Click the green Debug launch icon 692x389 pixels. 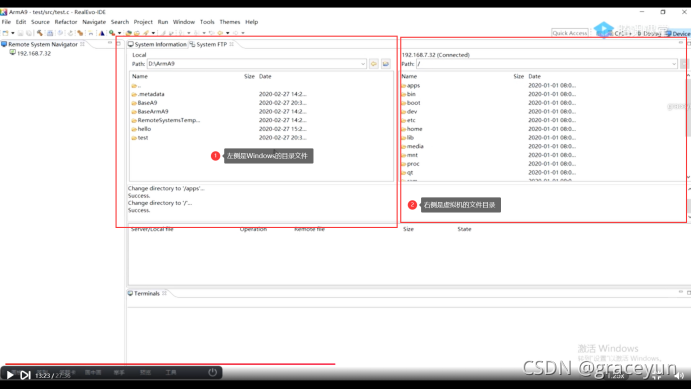tap(112, 33)
